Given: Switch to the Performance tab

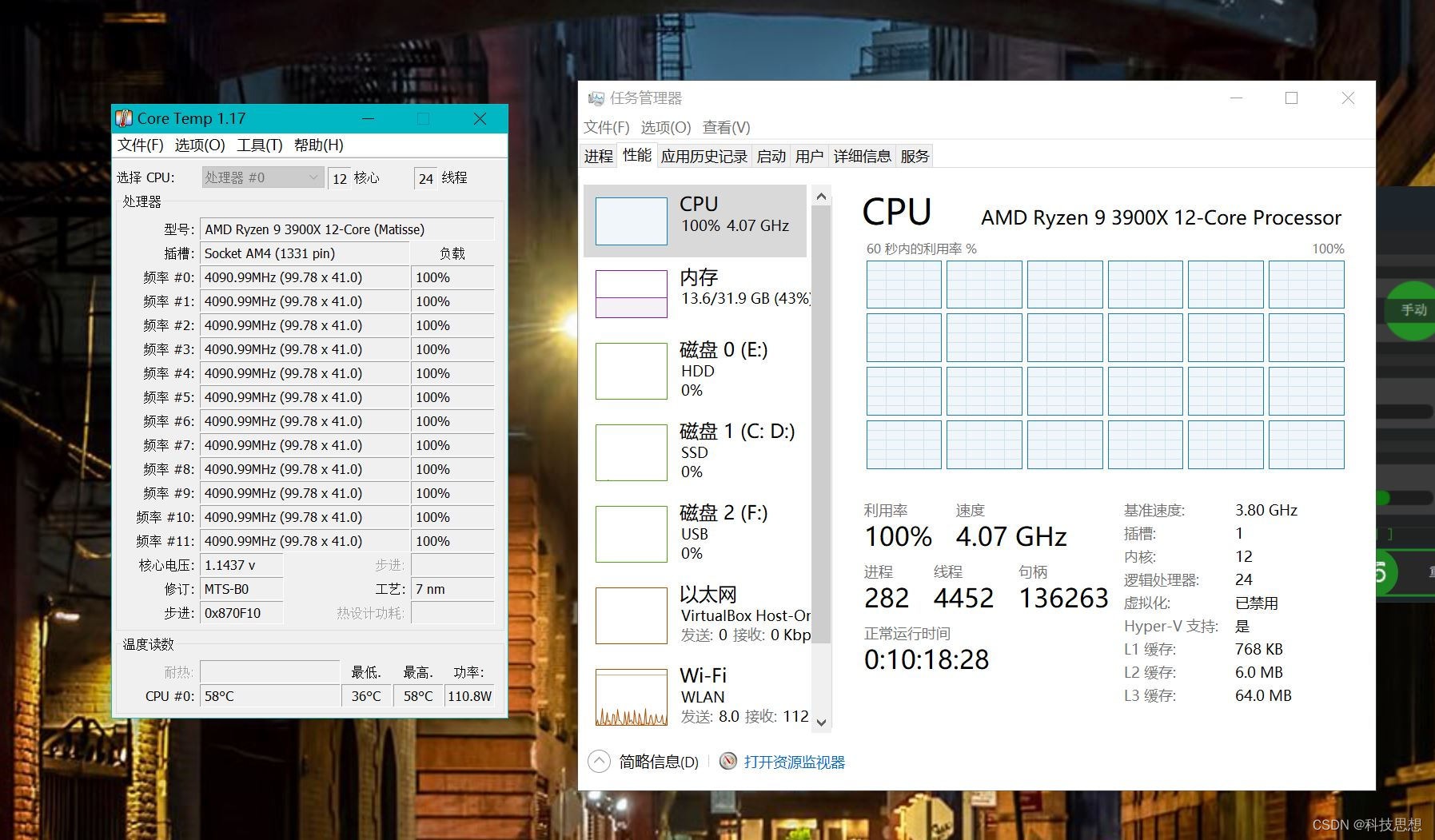Looking at the screenshot, I should [637, 155].
